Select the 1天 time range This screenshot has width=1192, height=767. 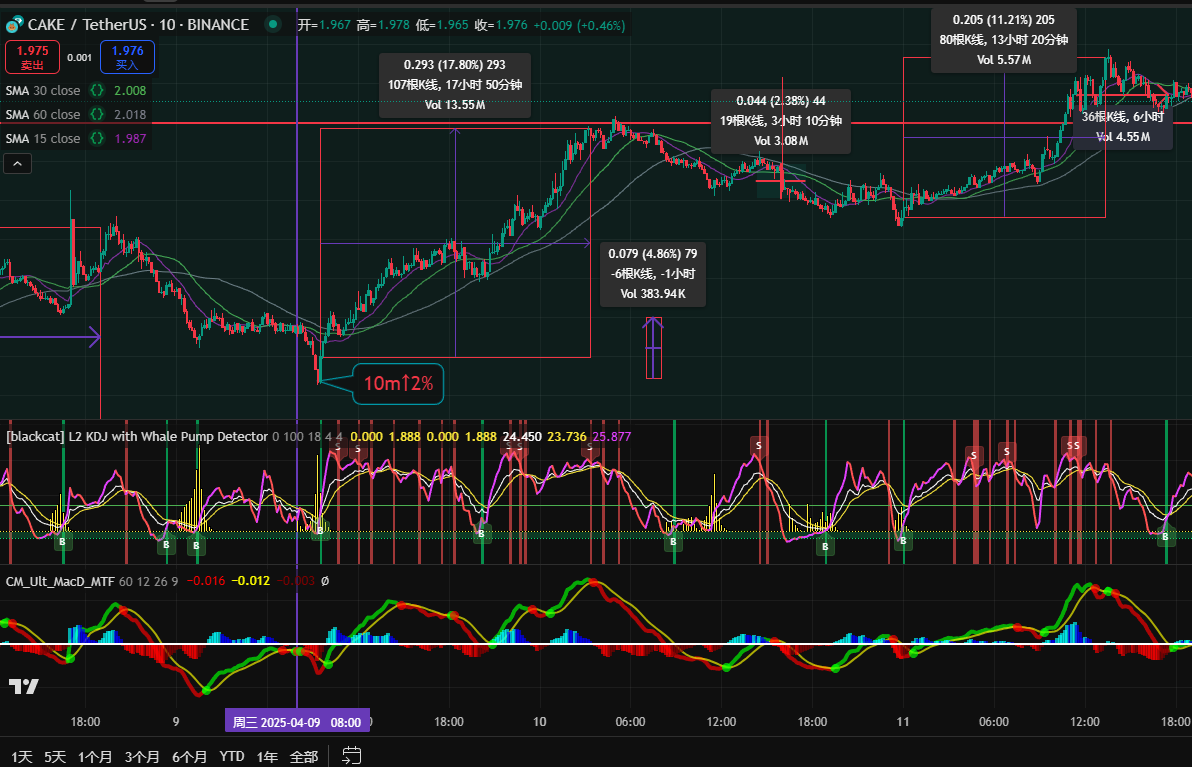(21, 756)
